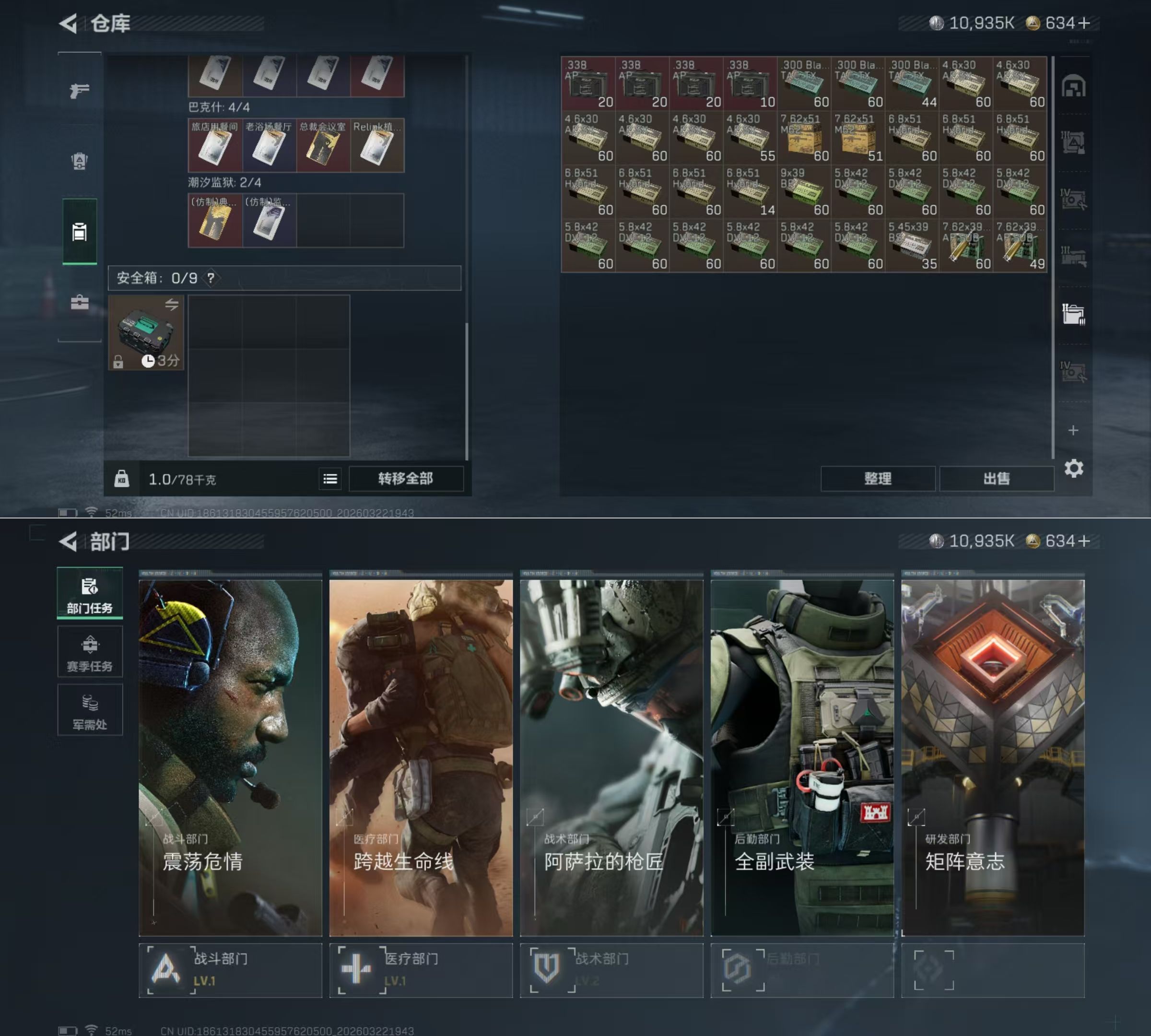This screenshot has width=1151, height=1036.
Task: Click the back arrow next to 仓库
Action: (69, 24)
